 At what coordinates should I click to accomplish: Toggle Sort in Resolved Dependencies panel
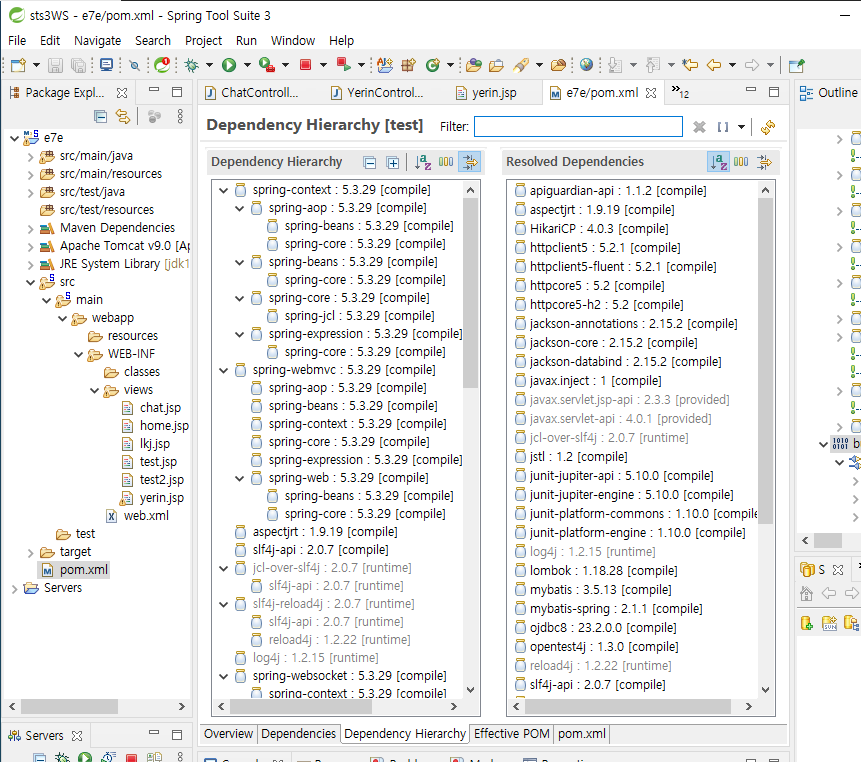(719, 162)
